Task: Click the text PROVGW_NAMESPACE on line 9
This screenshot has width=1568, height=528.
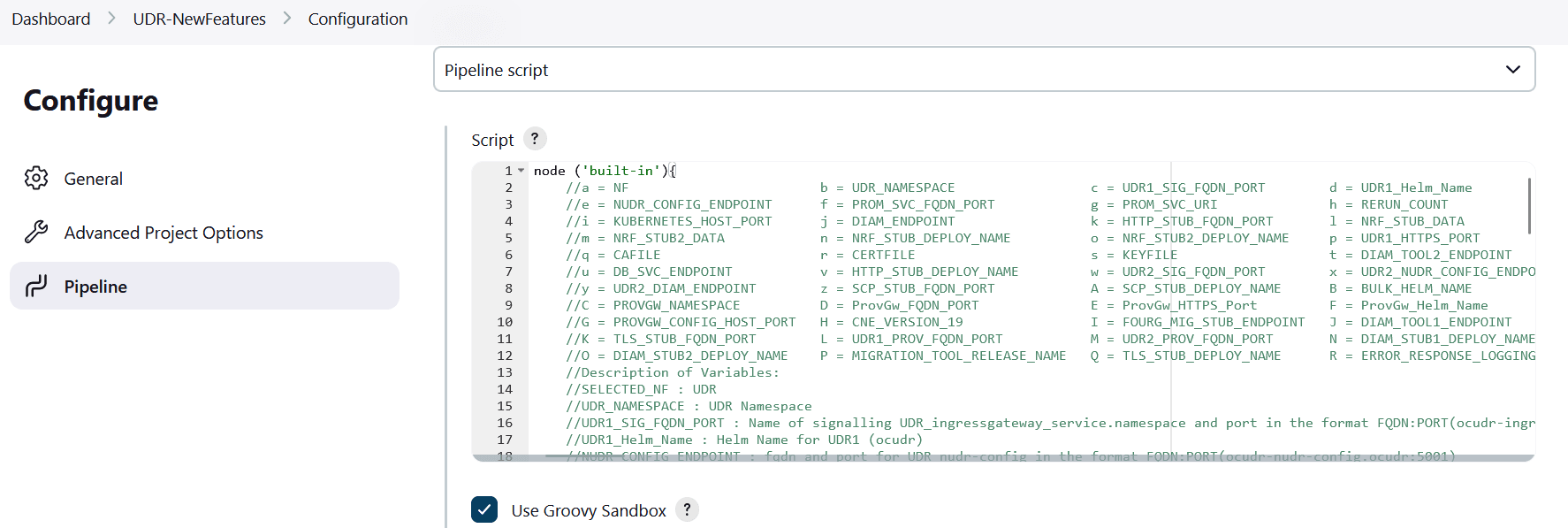Action: (x=677, y=305)
